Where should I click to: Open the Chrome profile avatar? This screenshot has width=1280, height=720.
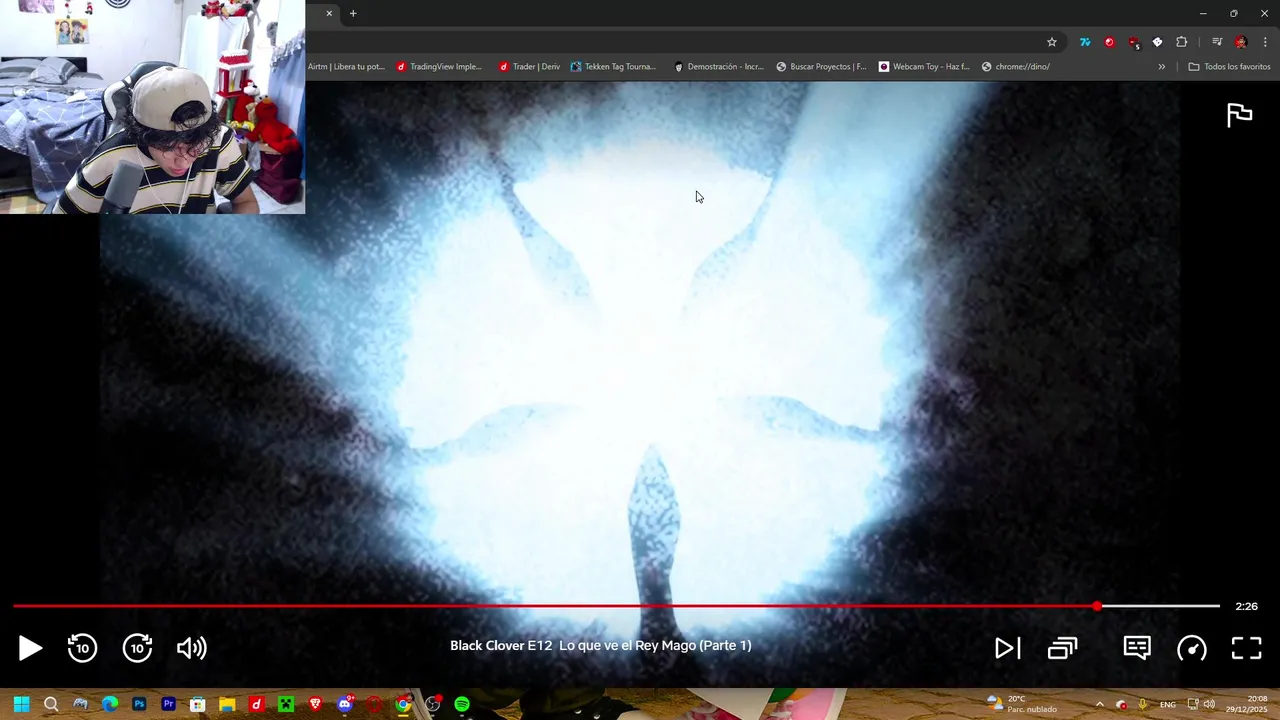pyautogui.click(x=1241, y=42)
